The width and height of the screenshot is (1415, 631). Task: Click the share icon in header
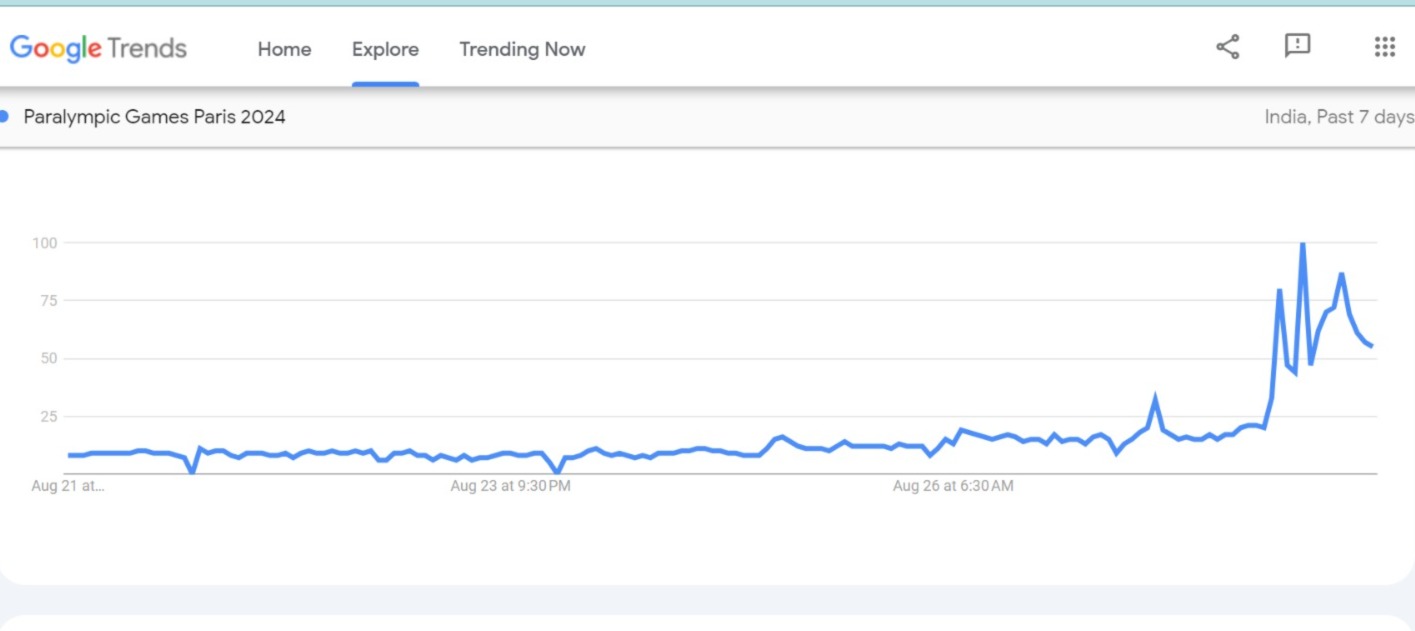pyautogui.click(x=1227, y=47)
